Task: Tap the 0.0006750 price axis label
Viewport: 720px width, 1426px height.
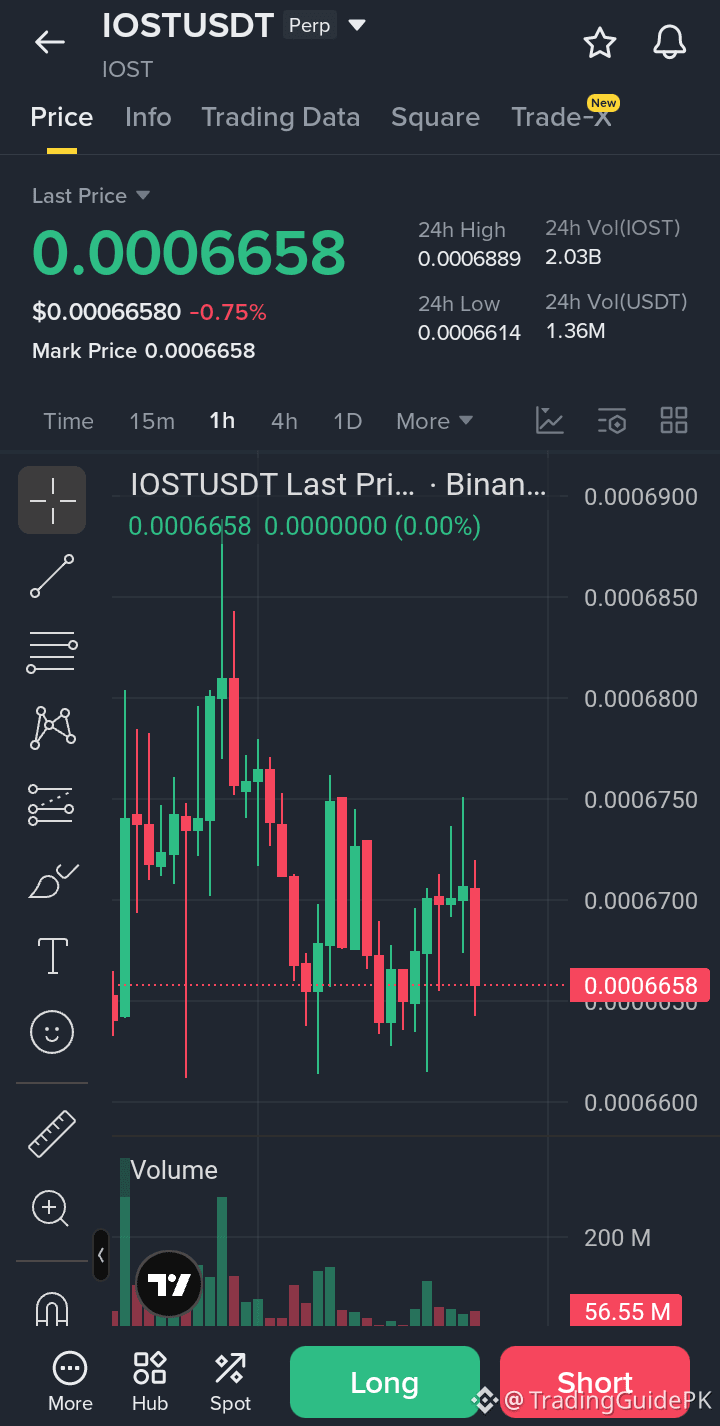Action: click(641, 800)
